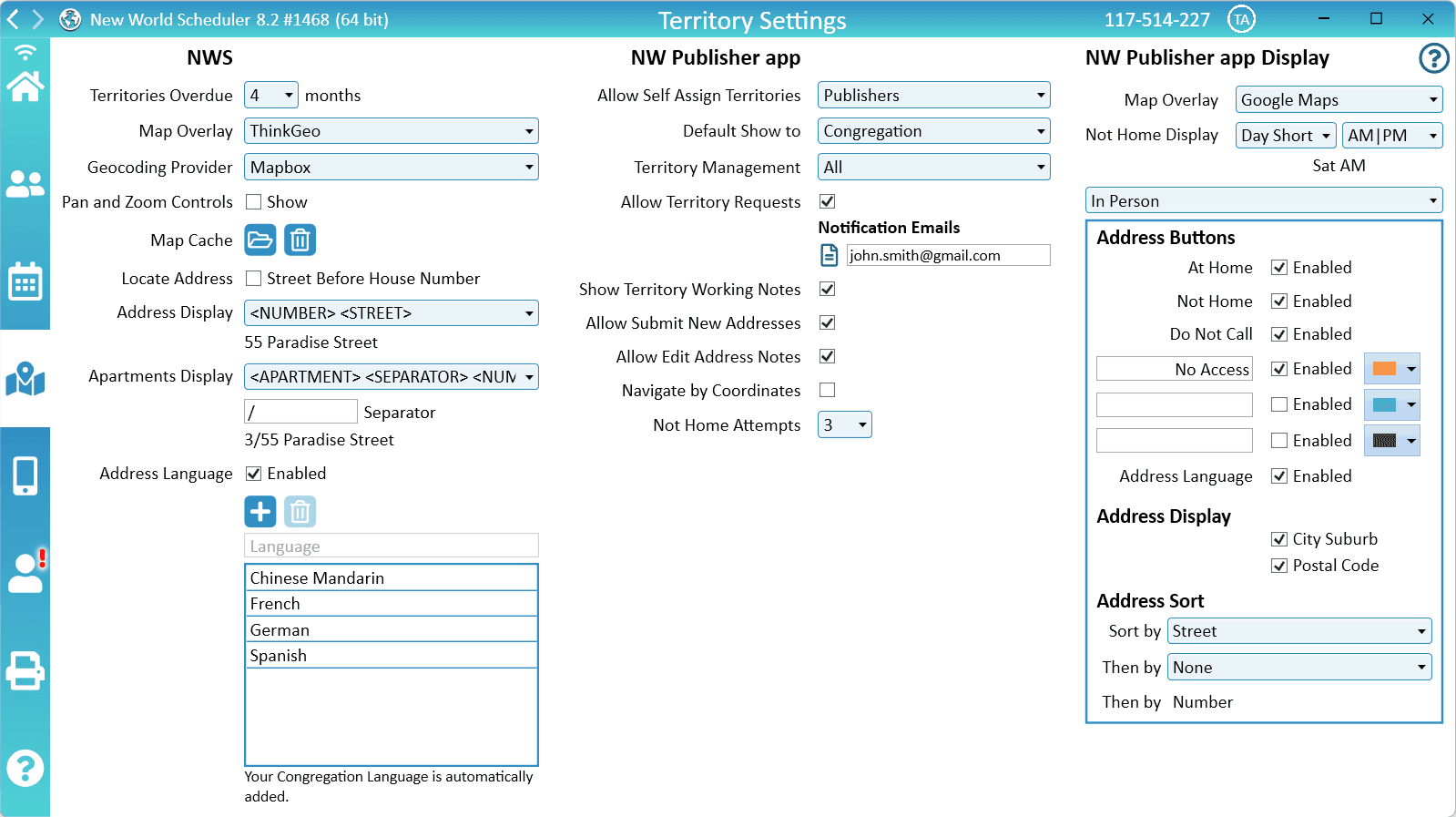Image resolution: width=1456 pixels, height=817 pixels.
Task: Open the help question mark icon
Action: 1434,58
